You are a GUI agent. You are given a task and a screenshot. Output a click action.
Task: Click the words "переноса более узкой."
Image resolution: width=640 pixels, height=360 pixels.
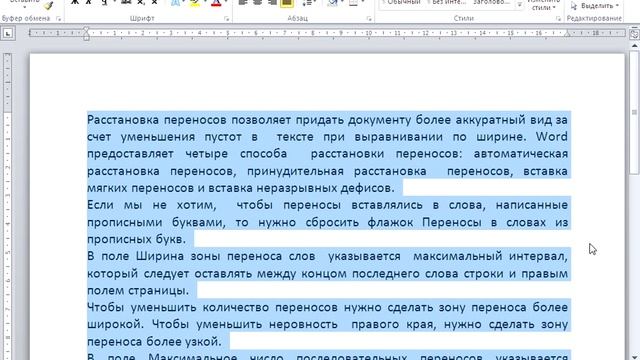point(154,341)
